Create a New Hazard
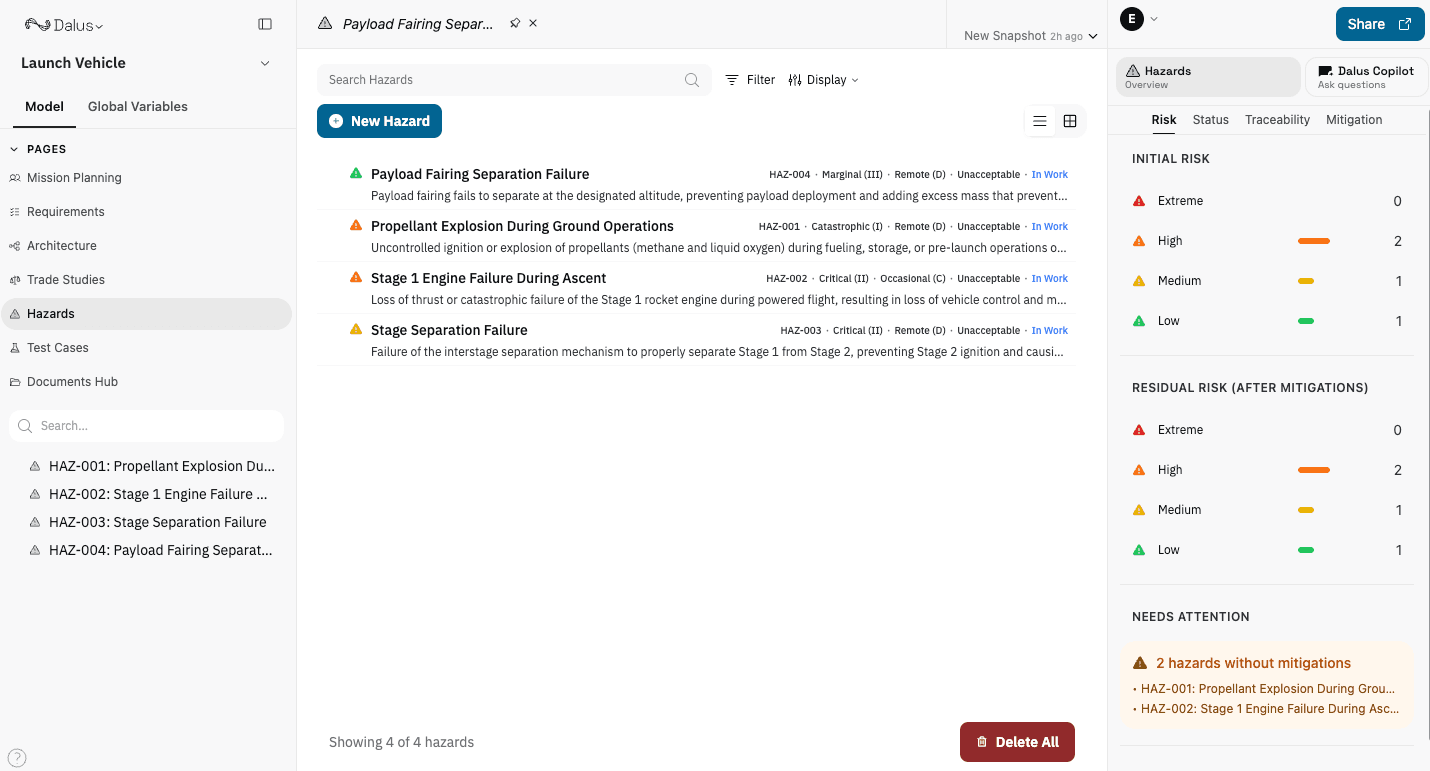The image size is (1430, 771). [379, 120]
